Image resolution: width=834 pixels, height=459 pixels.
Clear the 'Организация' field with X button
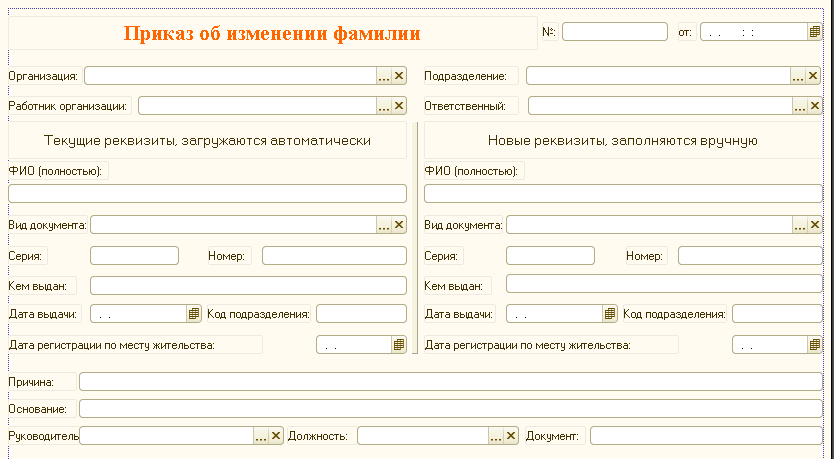399,76
